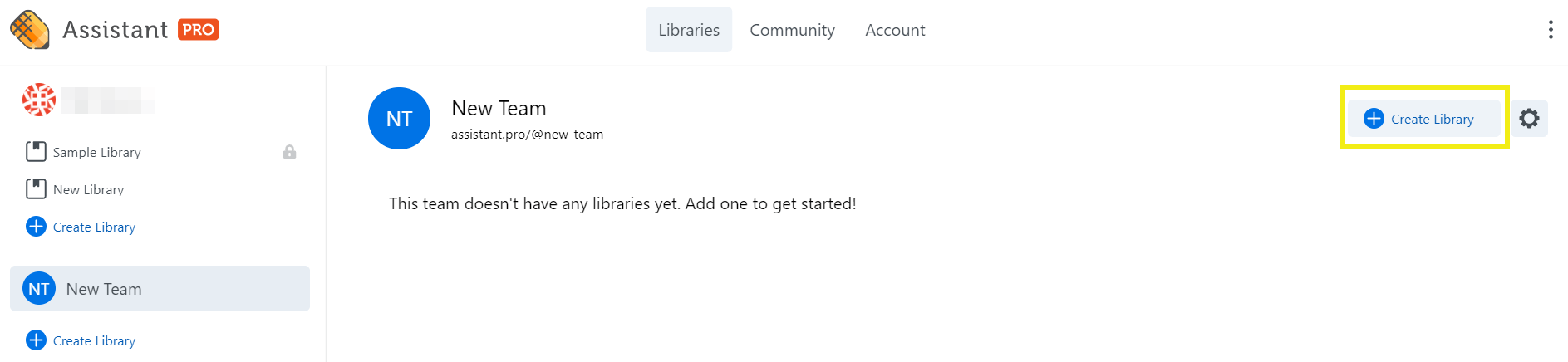Viewport: 1568px width, 362px height.
Task: Go to the Account tab
Action: point(895,30)
